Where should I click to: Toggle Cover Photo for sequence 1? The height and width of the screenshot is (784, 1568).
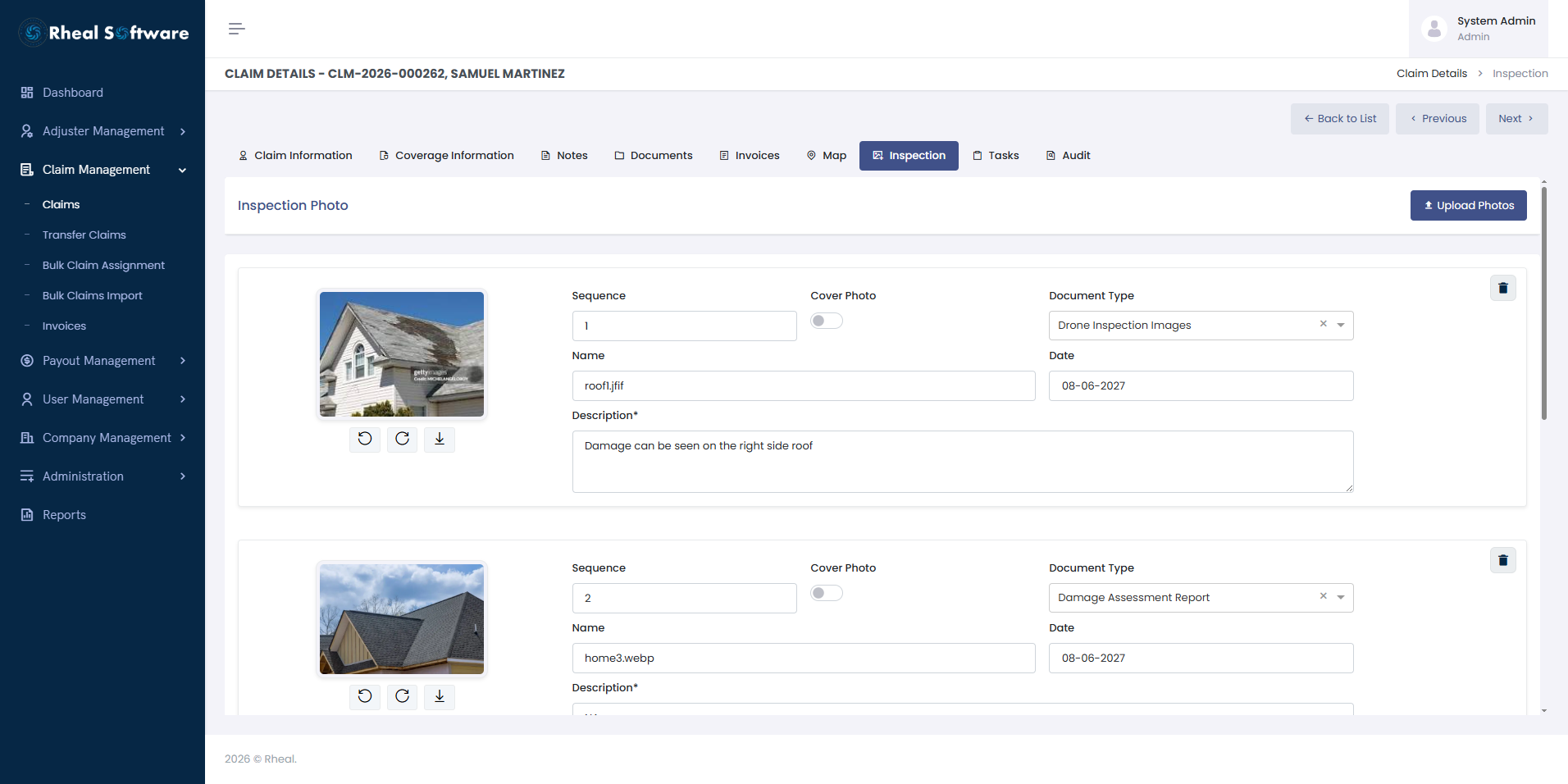(x=827, y=321)
